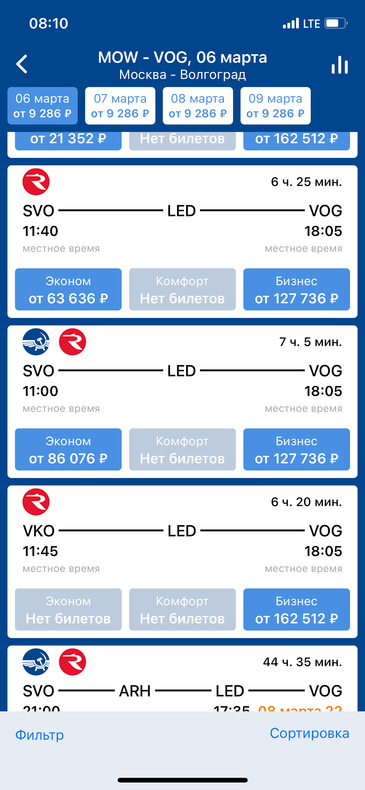Switch to the 07 марта date tab
Image resolution: width=365 pixels, height=790 pixels.
tap(120, 106)
